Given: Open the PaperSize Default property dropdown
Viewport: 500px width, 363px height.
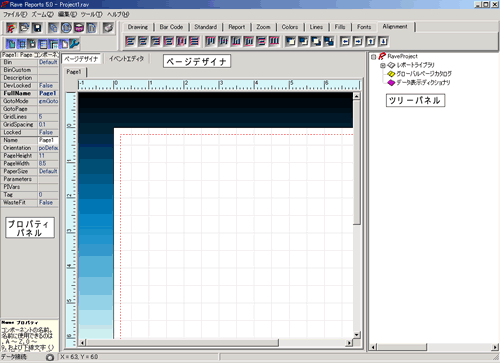Looking at the screenshot, I should coord(48,171).
